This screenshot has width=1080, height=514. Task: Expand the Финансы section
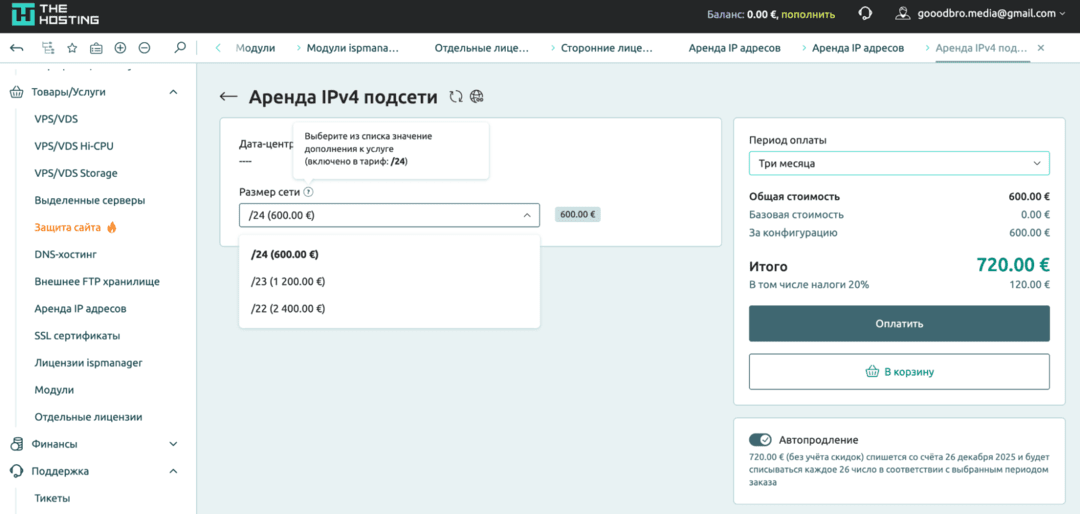click(174, 444)
